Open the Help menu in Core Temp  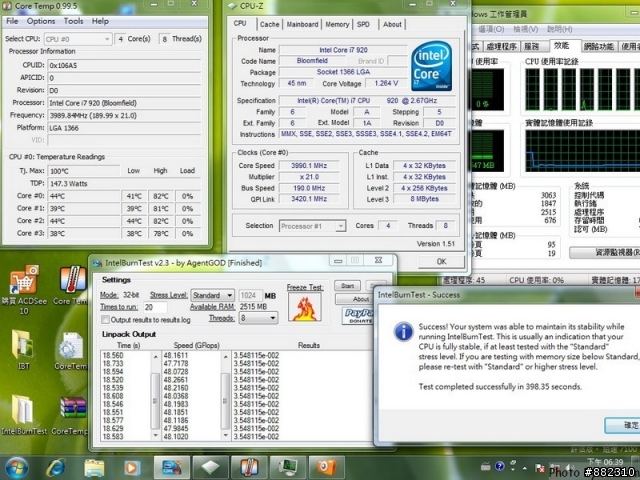100,21
